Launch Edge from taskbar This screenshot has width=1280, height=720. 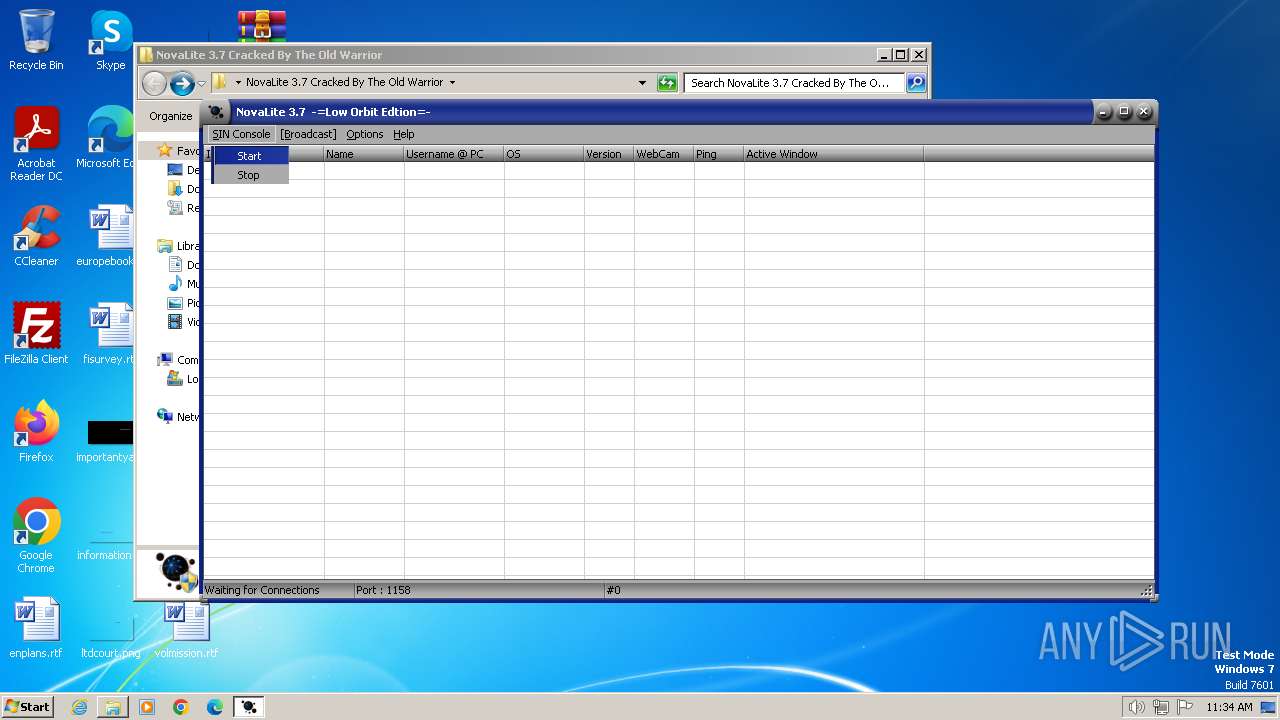coord(215,707)
